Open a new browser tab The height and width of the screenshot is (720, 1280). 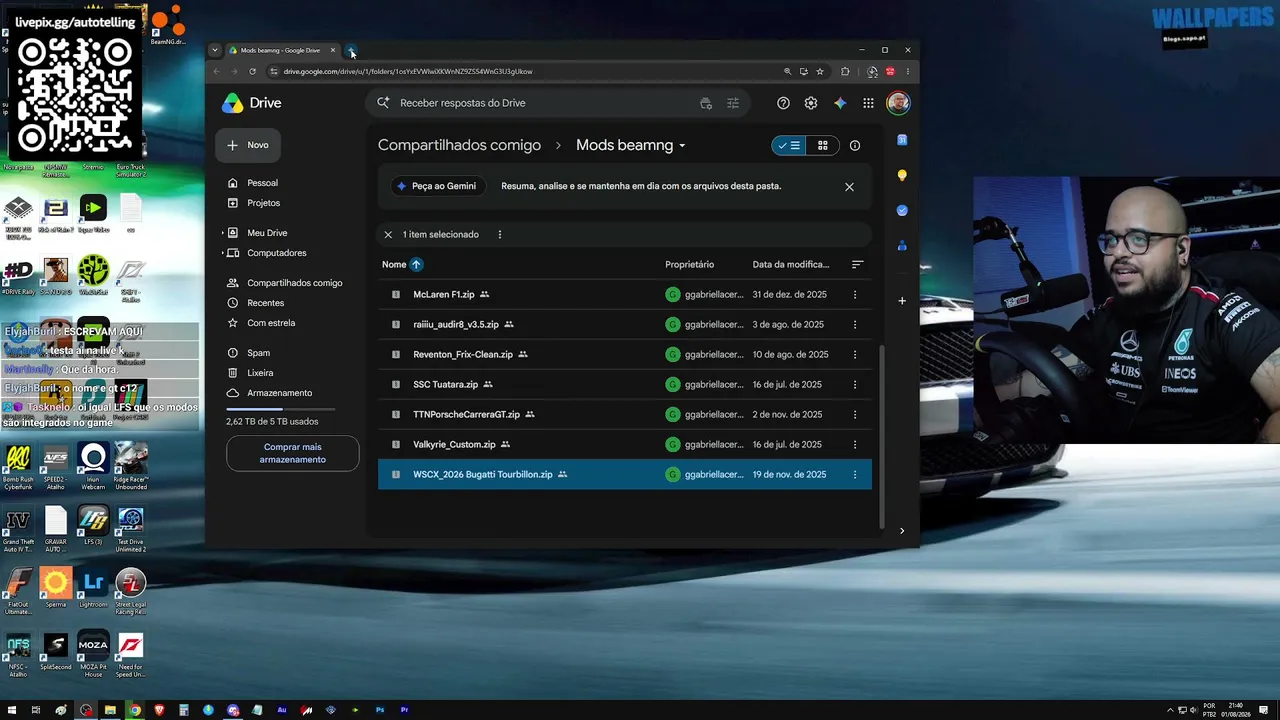point(352,50)
